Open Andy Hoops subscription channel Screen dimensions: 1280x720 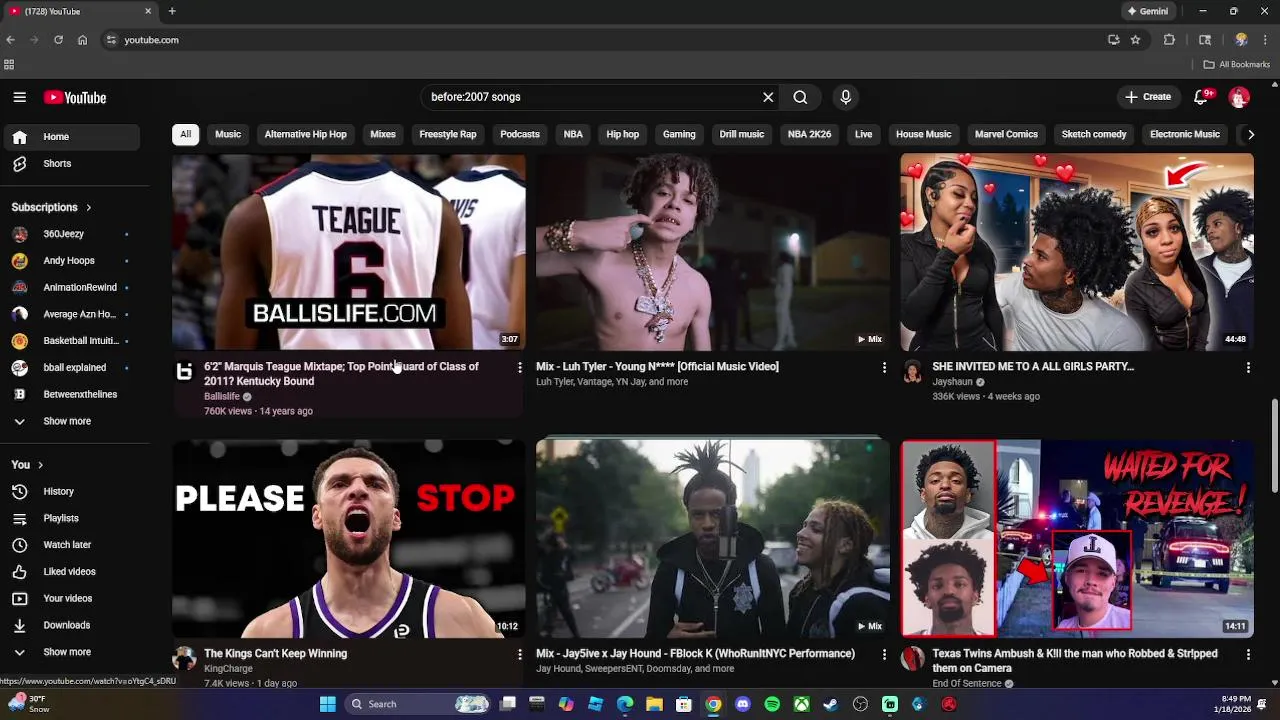click(x=71, y=261)
